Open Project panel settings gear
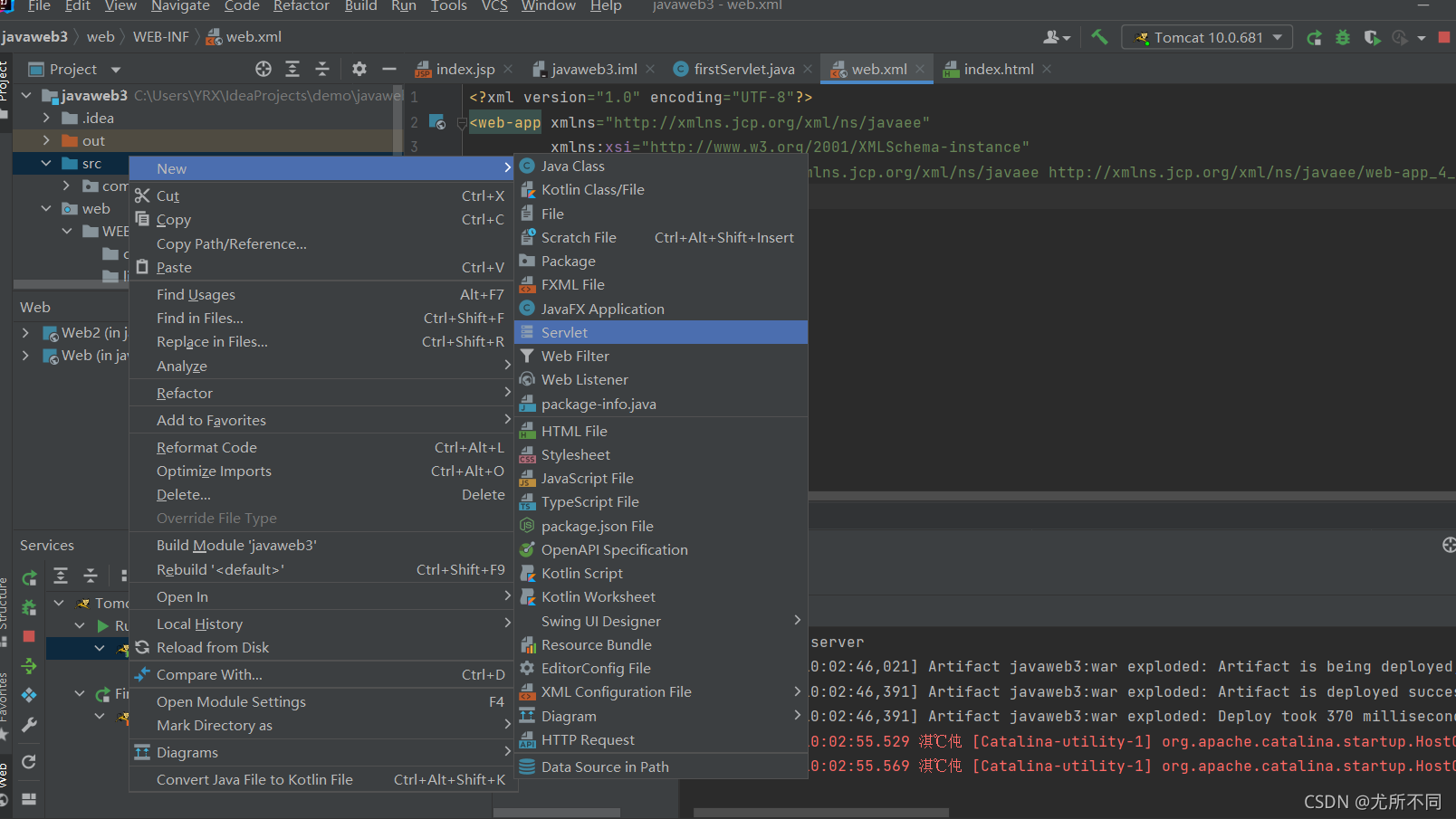Viewport: 1456px width, 819px height. [359, 69]
